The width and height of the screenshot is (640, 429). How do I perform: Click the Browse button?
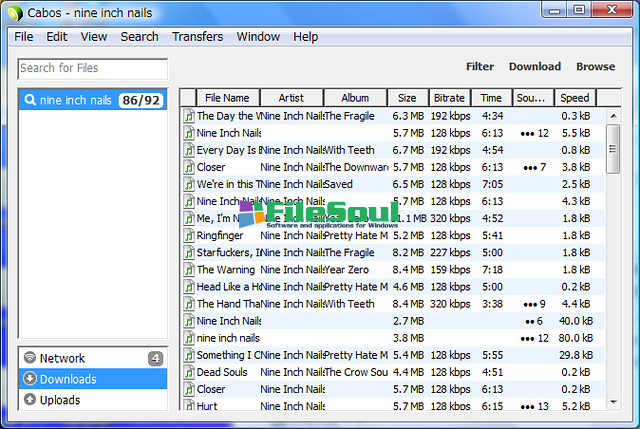[595, 67]
